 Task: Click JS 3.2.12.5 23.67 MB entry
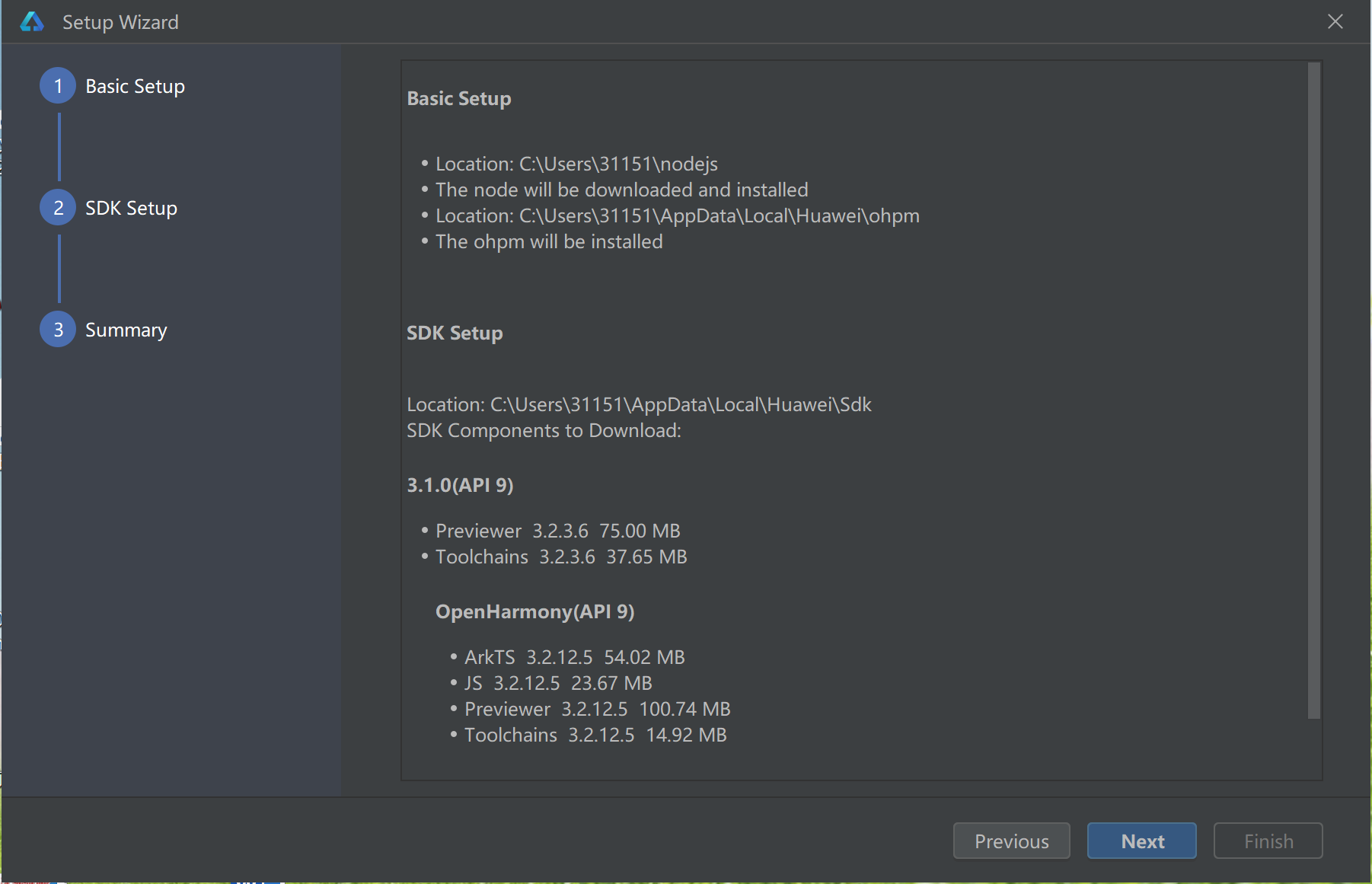tap(558, 683)
